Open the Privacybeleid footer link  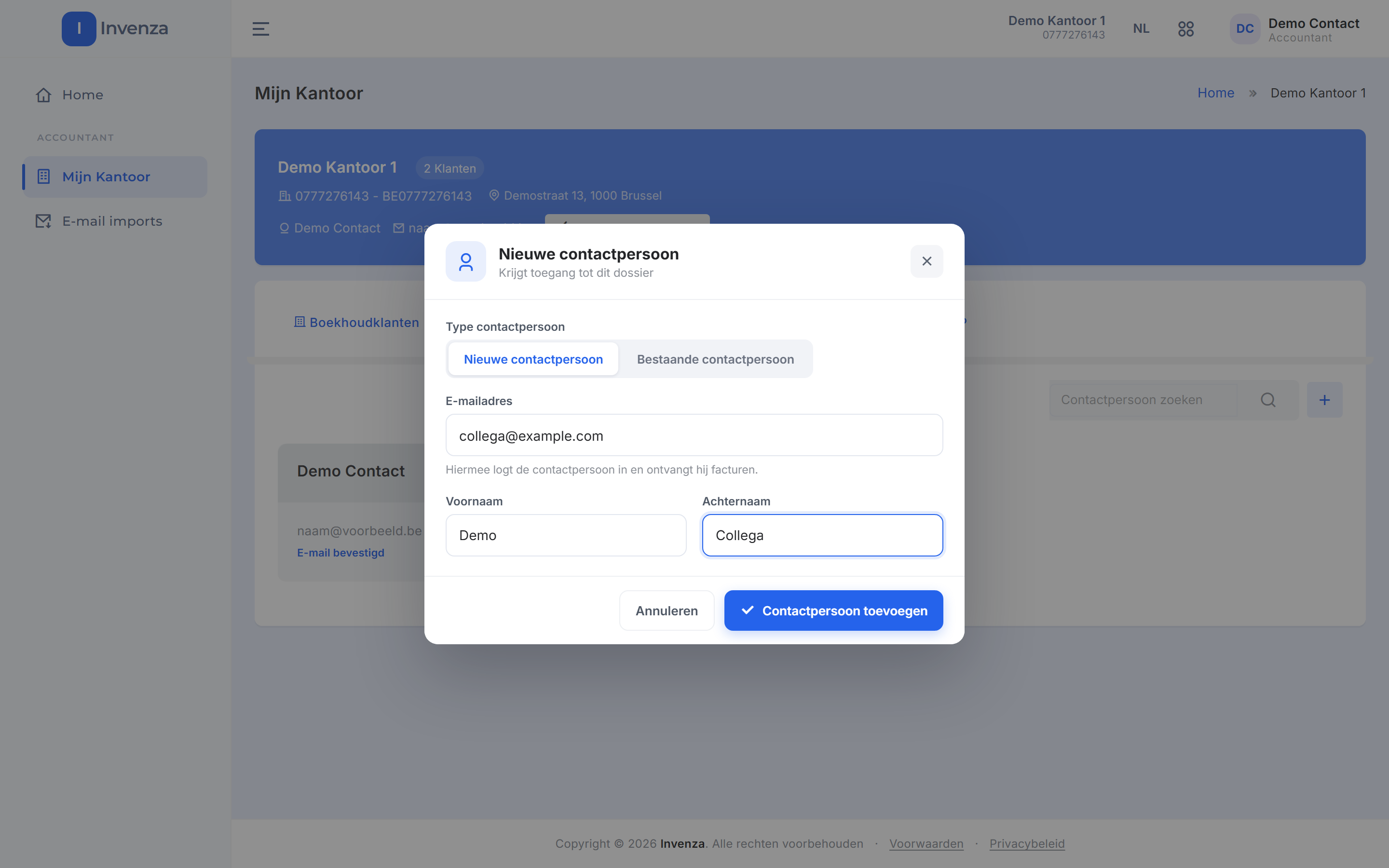tap(1027, 843)
